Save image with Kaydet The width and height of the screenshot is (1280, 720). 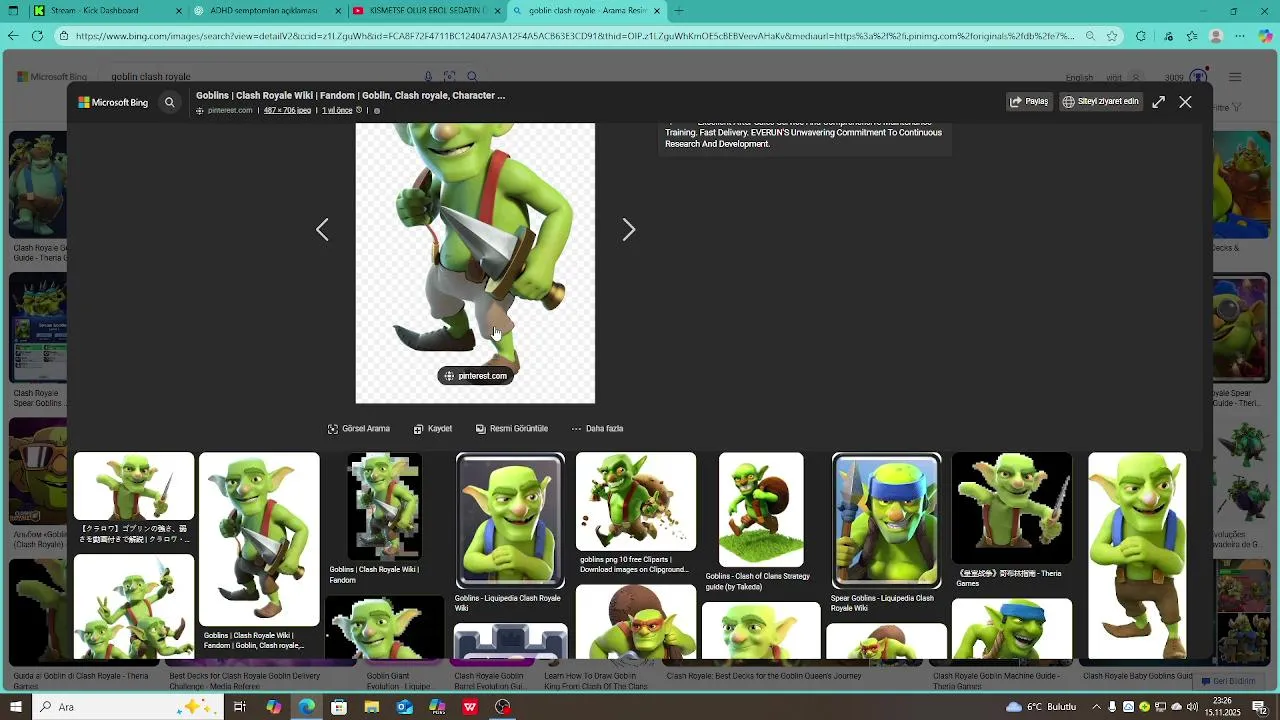(433, 429)
